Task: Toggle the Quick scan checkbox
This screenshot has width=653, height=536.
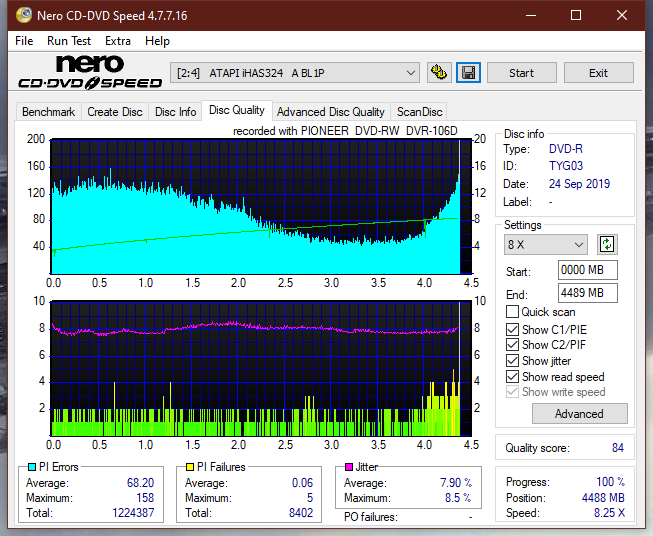Action: point(512,312)
